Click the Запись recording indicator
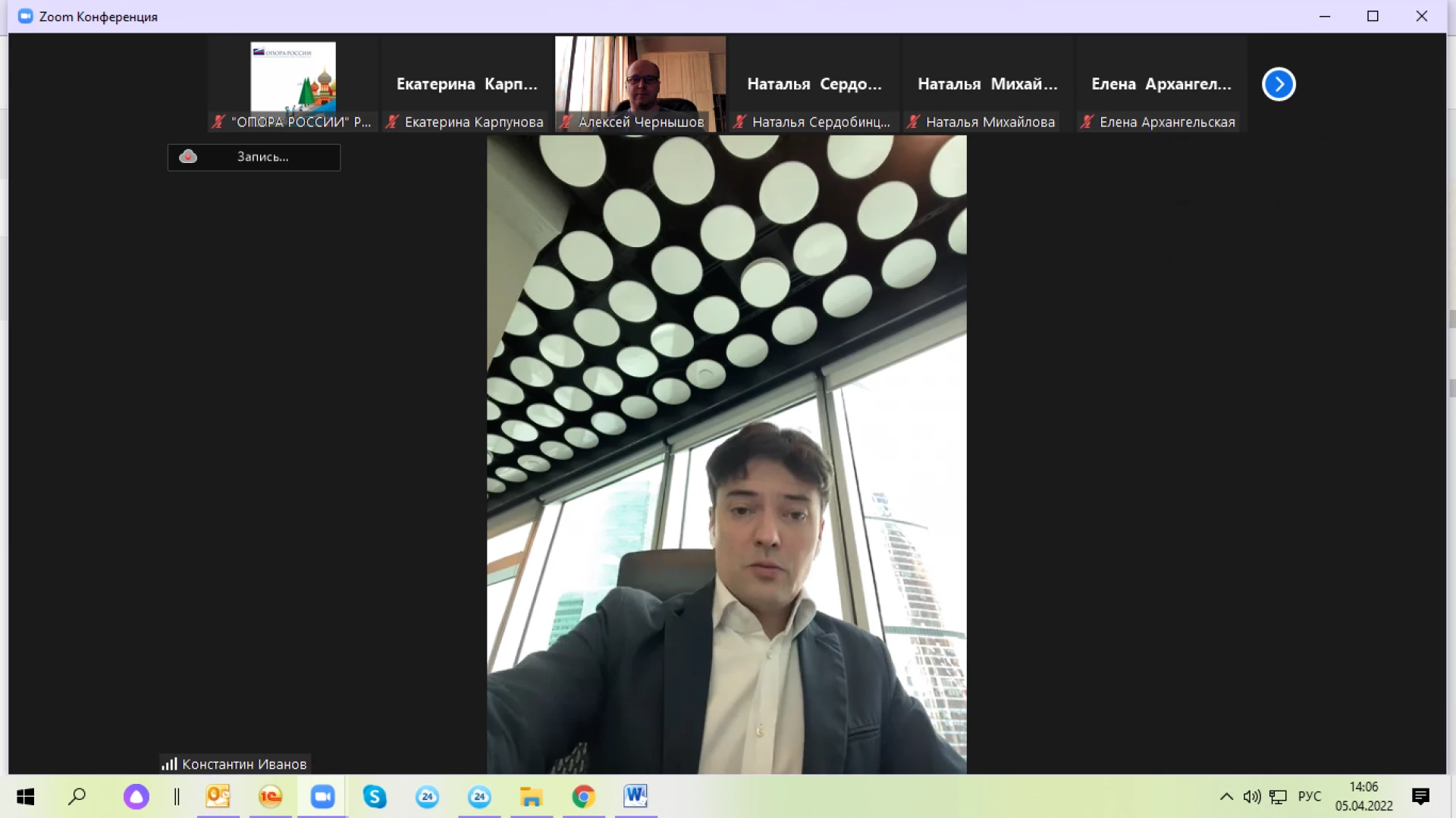The width and height of the screenshot is (1456, 818). coord(254,157)
